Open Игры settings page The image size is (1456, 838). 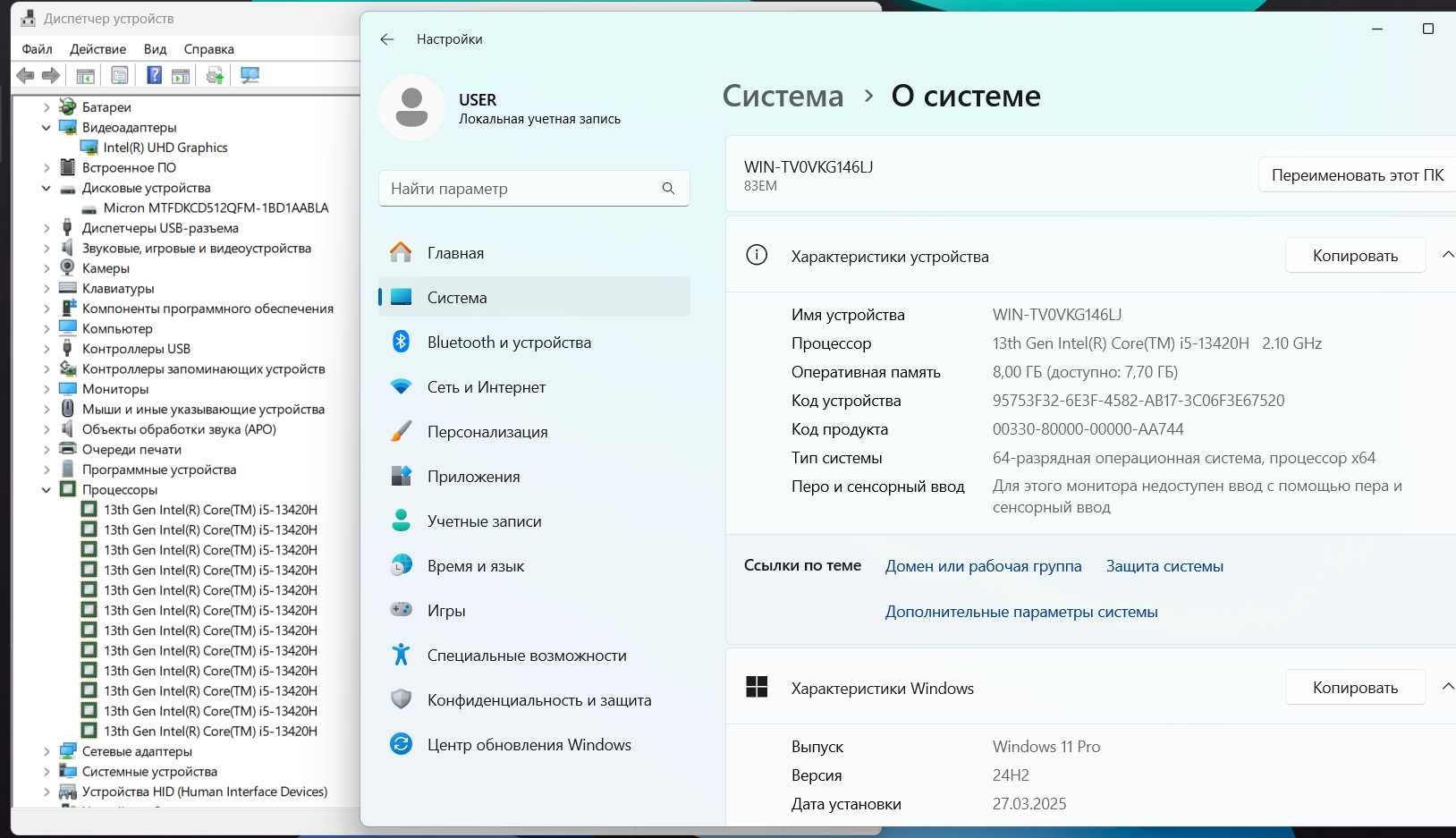[x=534, y=611]
